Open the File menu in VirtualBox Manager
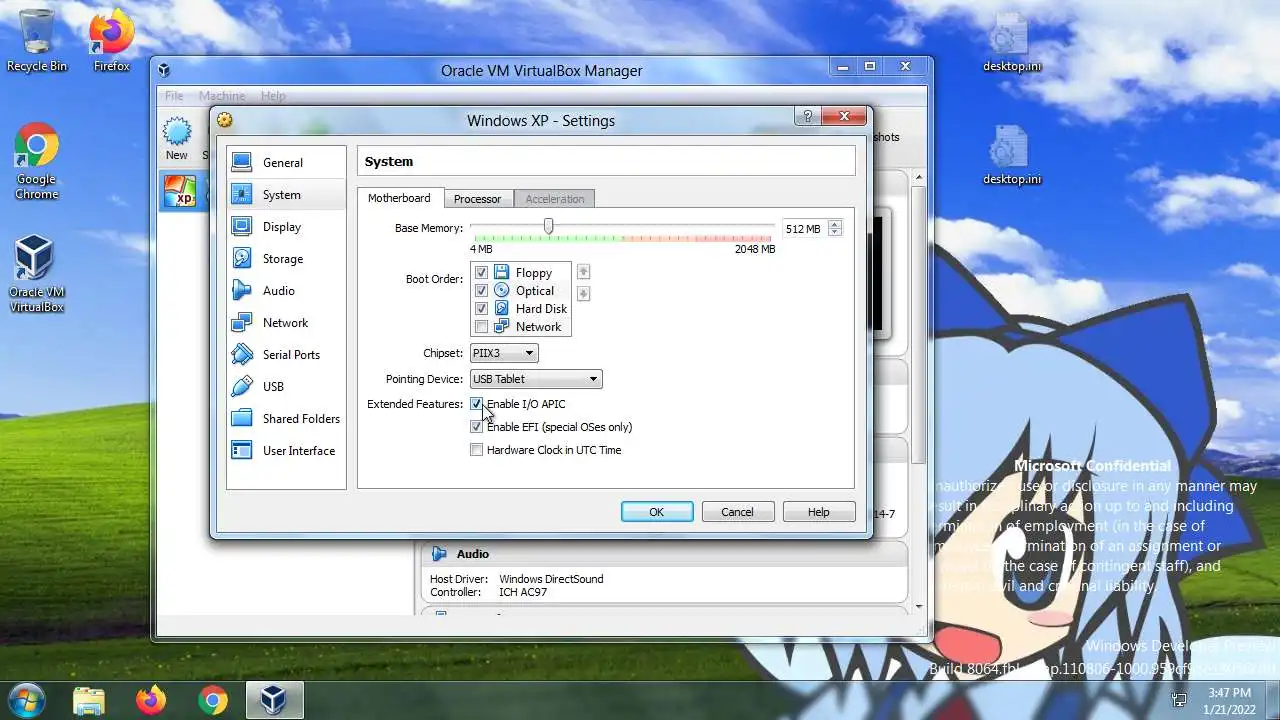This screenshot has height=720, width=1280. tap(174, 96)
